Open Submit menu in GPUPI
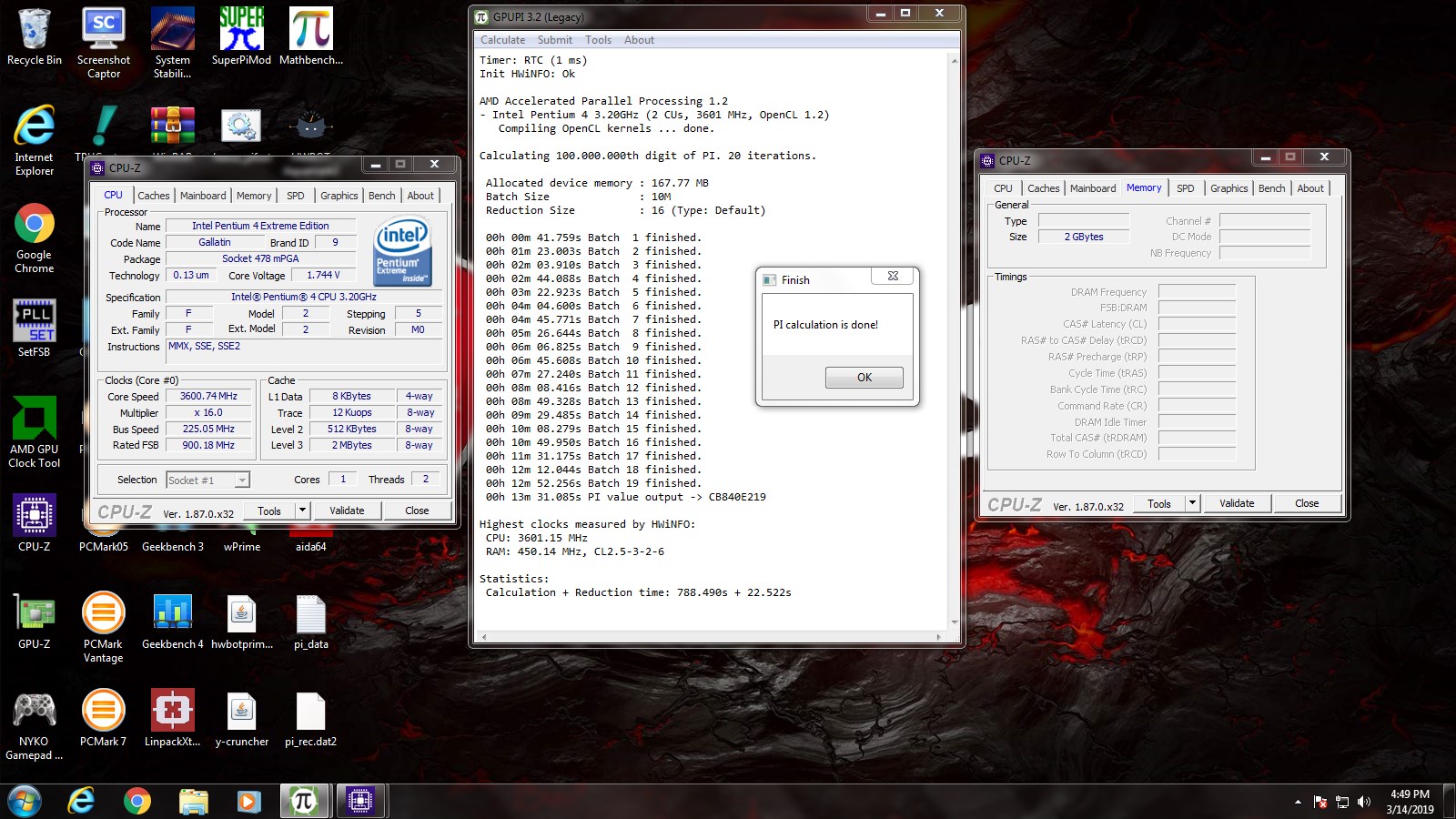 point(555,40)
